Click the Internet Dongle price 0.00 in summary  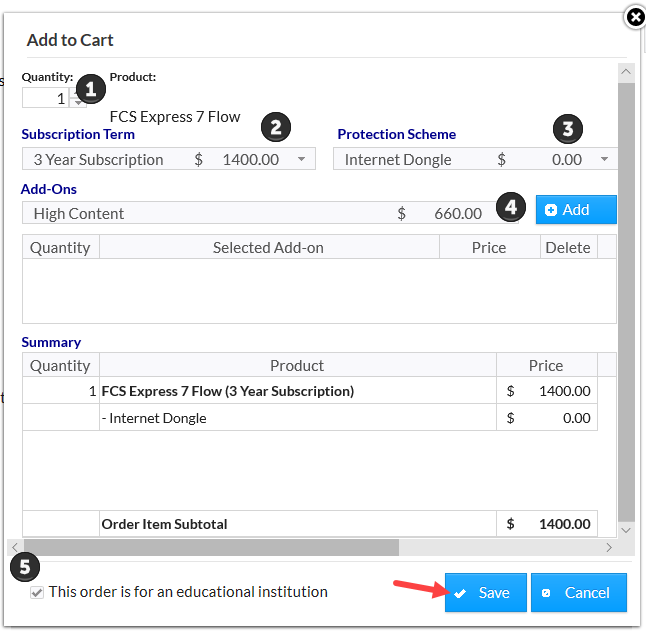576,418
